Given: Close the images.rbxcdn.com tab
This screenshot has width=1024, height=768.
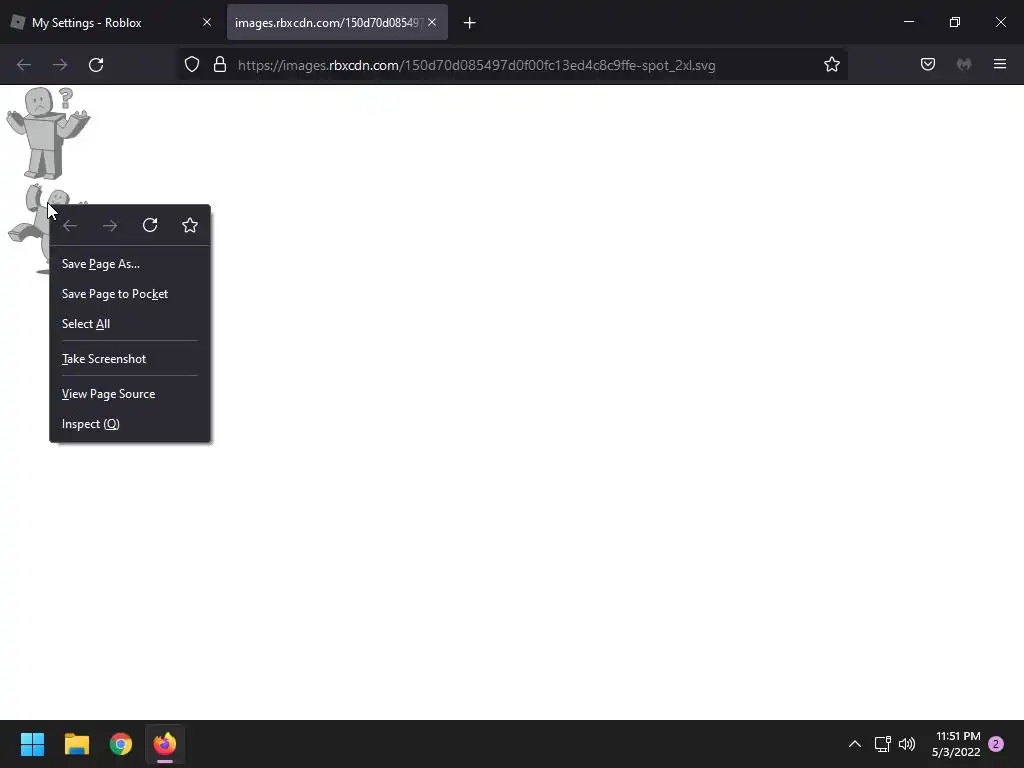Looking at the screenshot, I should pyautogui.click(x=432, y=22).
